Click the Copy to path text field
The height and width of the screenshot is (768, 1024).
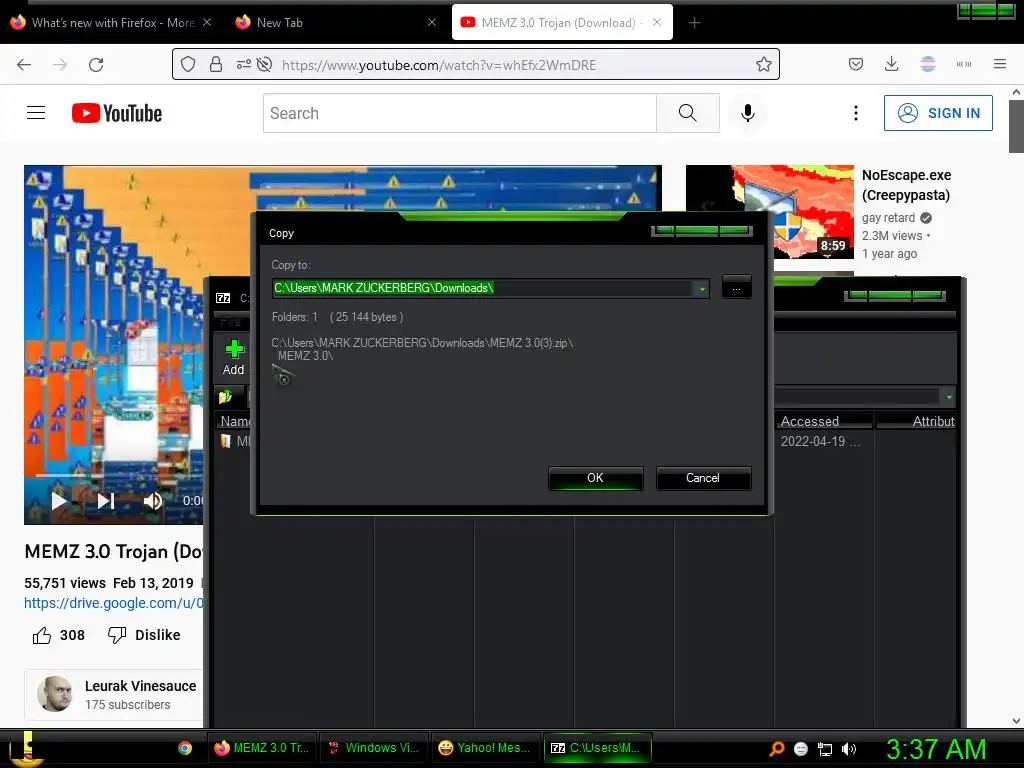(x=483, y=288)
